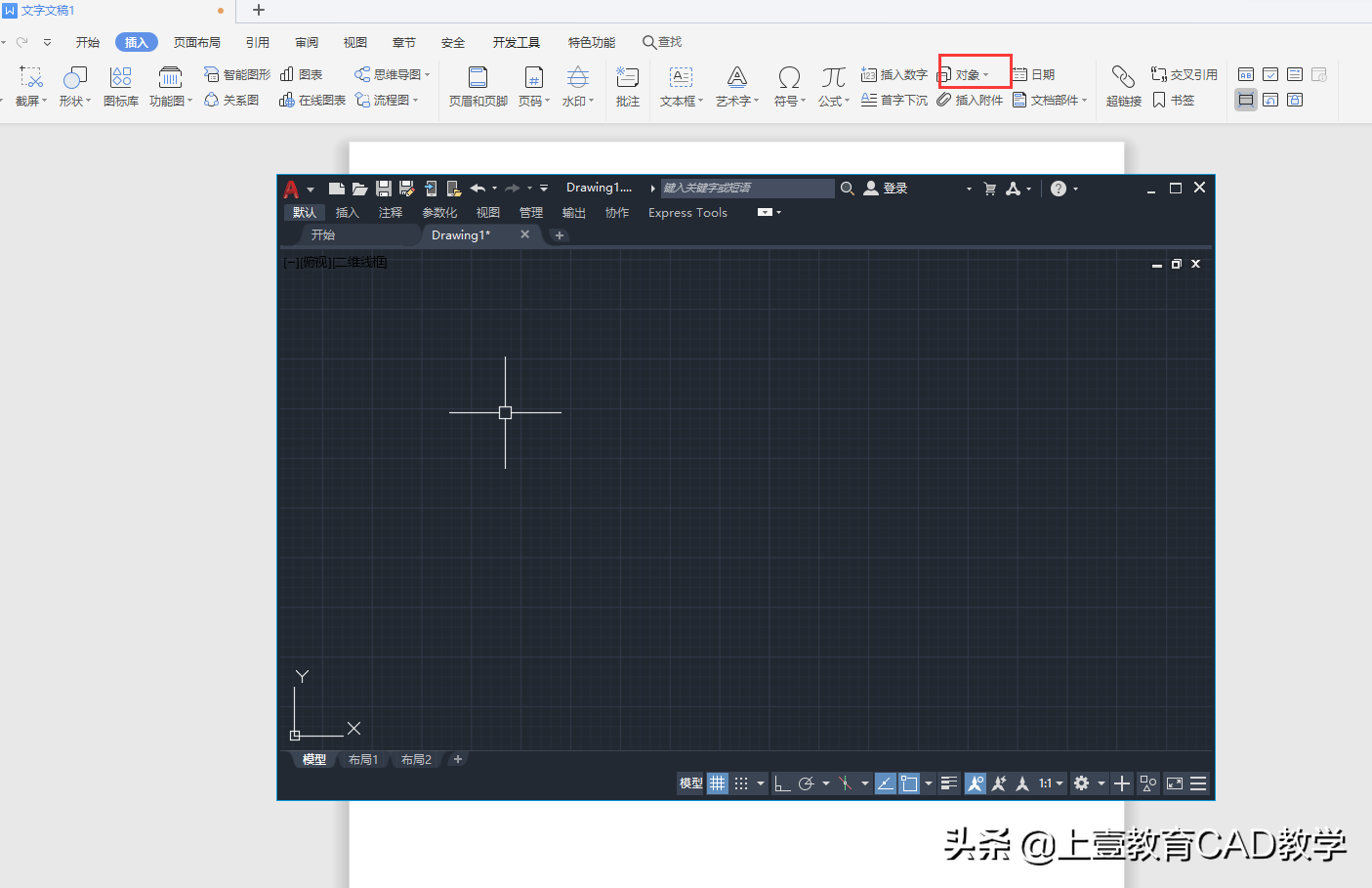This screenshot has width=1372, height=888.
Task: Insert a 智能图形 smart graphic
Action: (x=236, y=74)
